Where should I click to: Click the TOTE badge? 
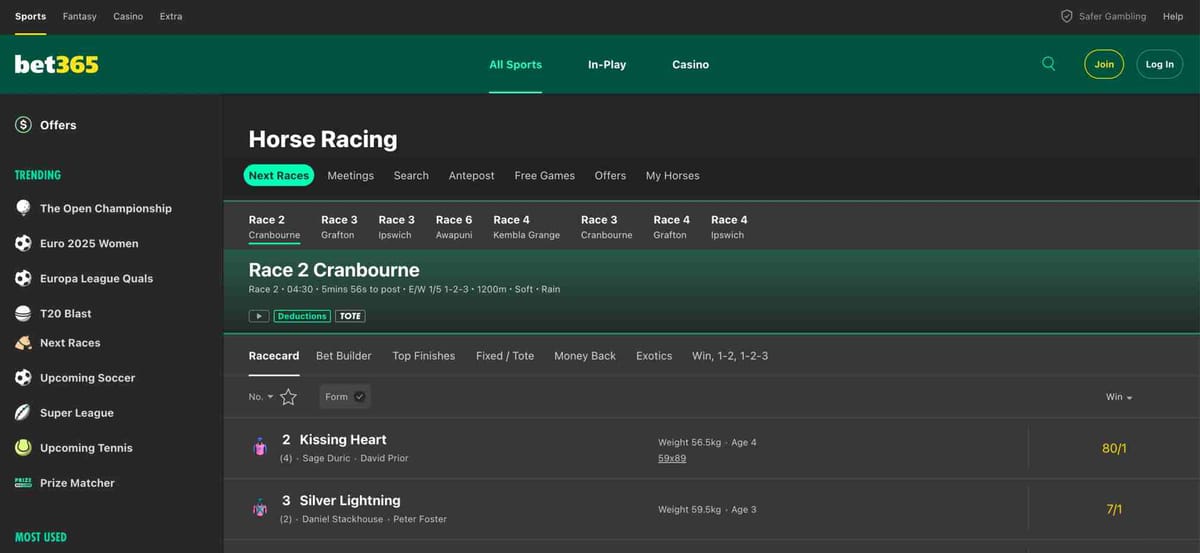(350, 316)
